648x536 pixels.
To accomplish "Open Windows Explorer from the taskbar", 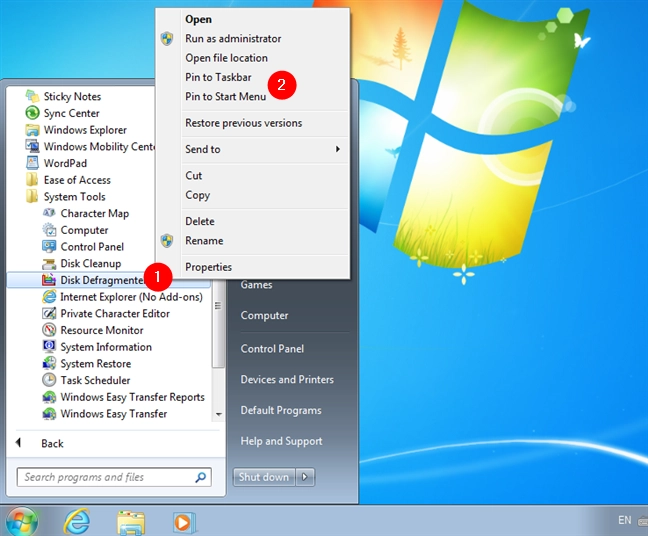I will 131,522.
